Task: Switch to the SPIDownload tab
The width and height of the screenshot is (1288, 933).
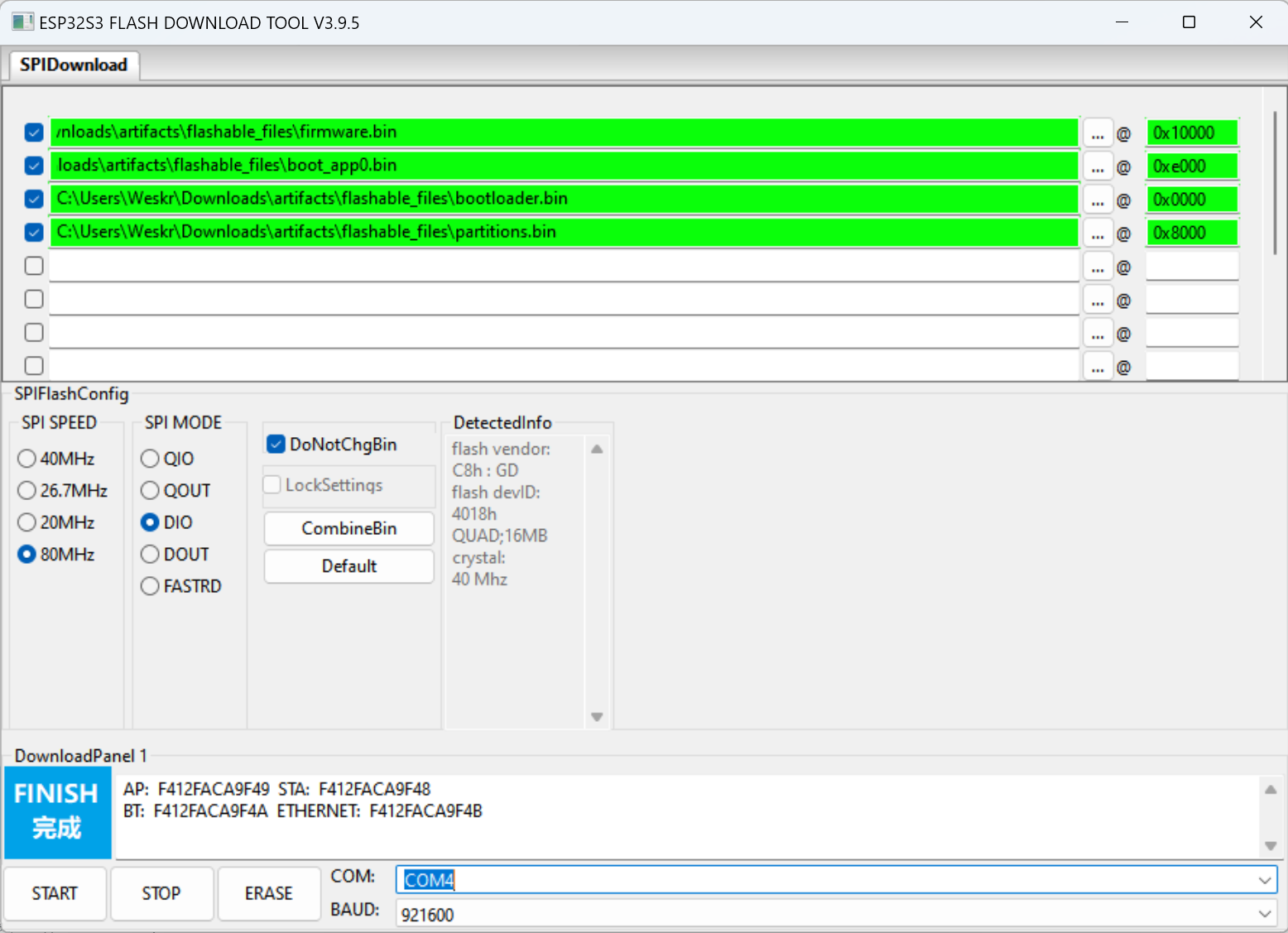Action: point(74,65)
